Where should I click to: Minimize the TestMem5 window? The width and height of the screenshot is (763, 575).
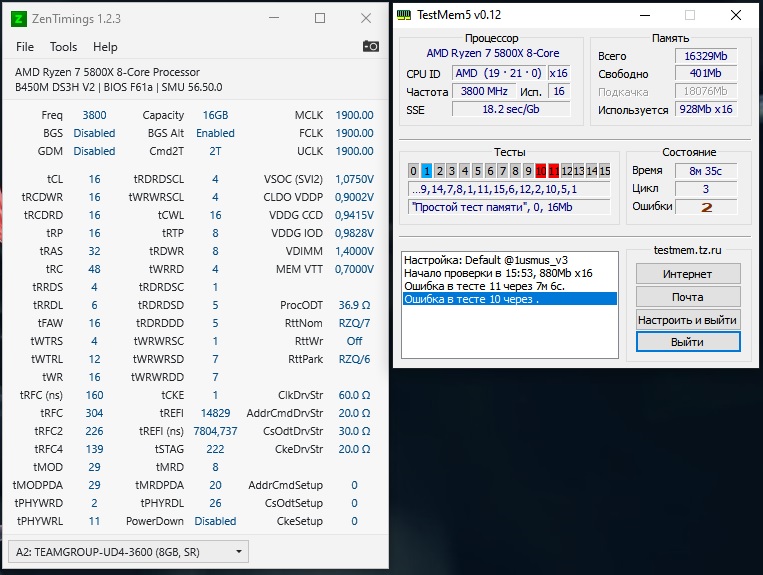(645, 15)
